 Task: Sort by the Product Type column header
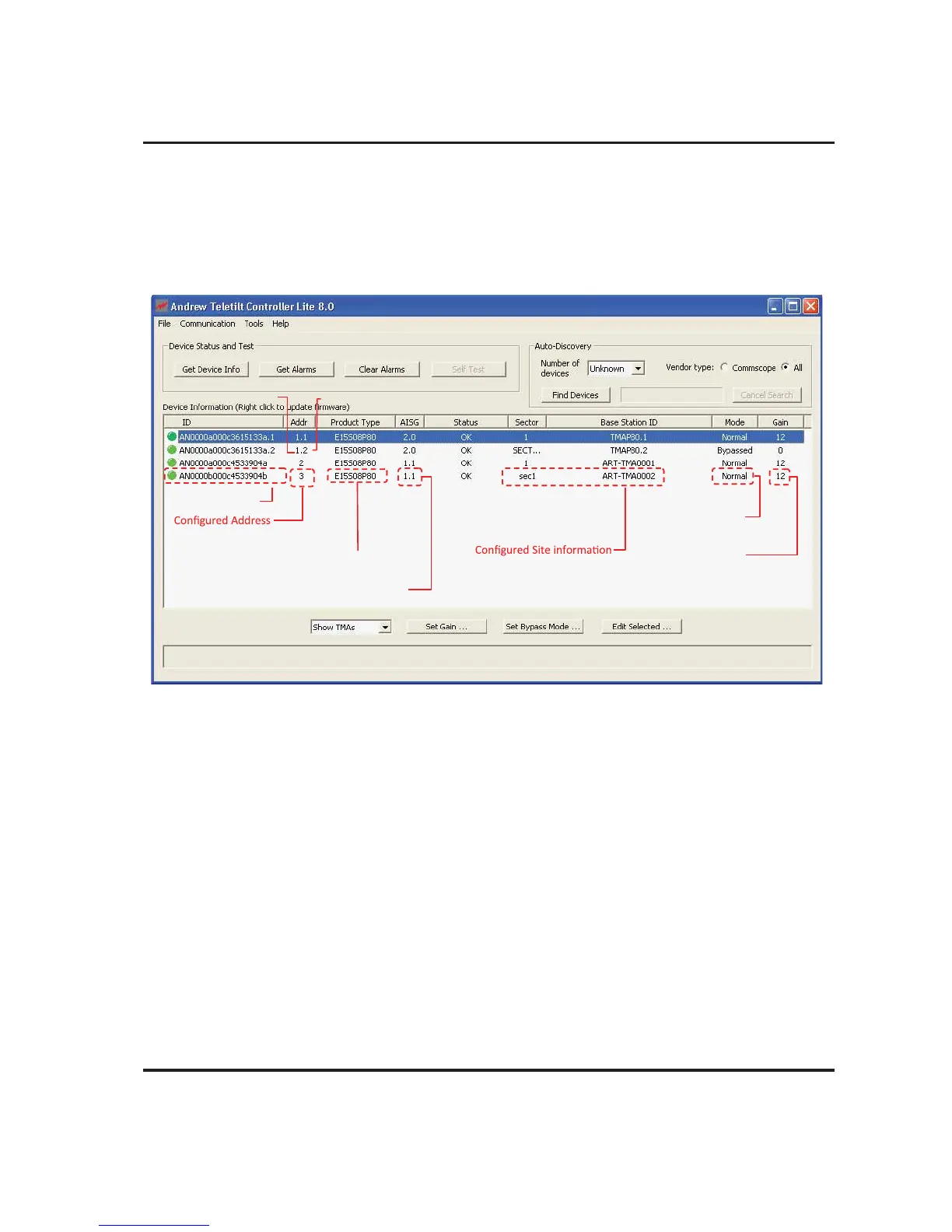coord(355,422)
